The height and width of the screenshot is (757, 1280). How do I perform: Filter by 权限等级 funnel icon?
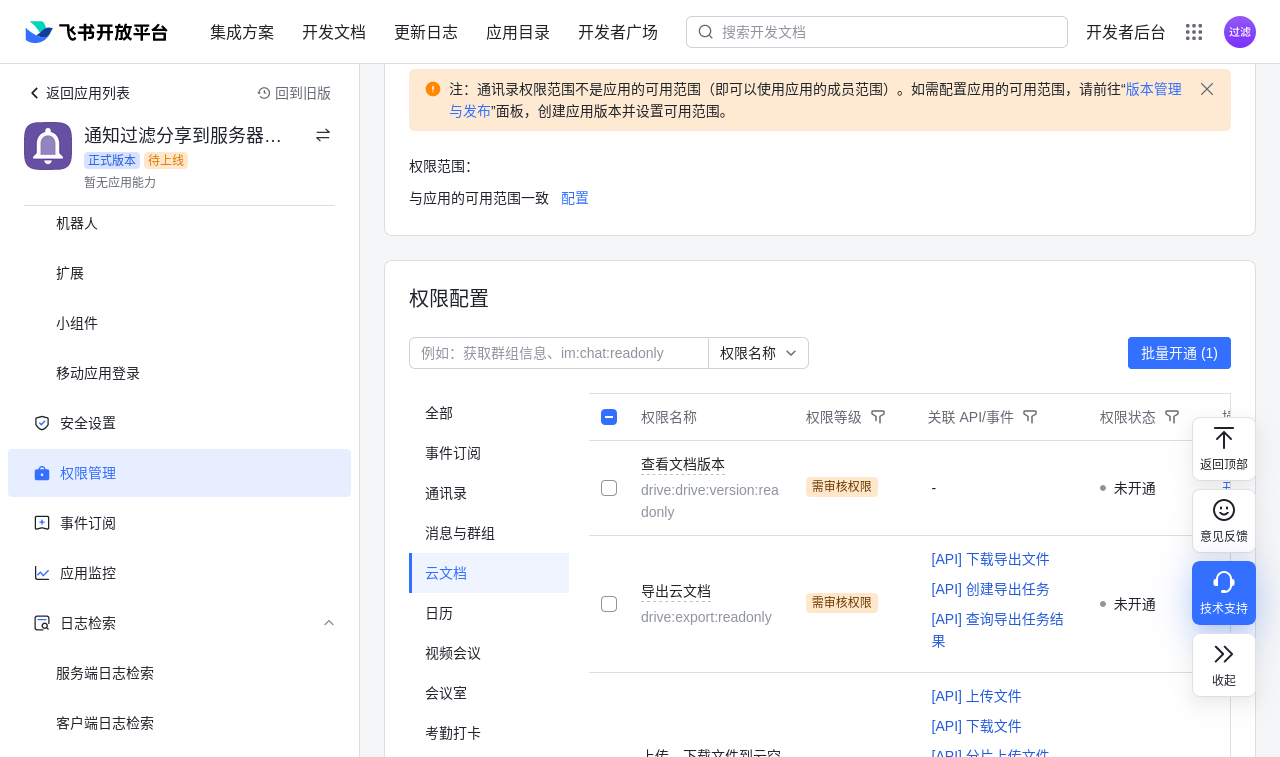pos(878,417)
